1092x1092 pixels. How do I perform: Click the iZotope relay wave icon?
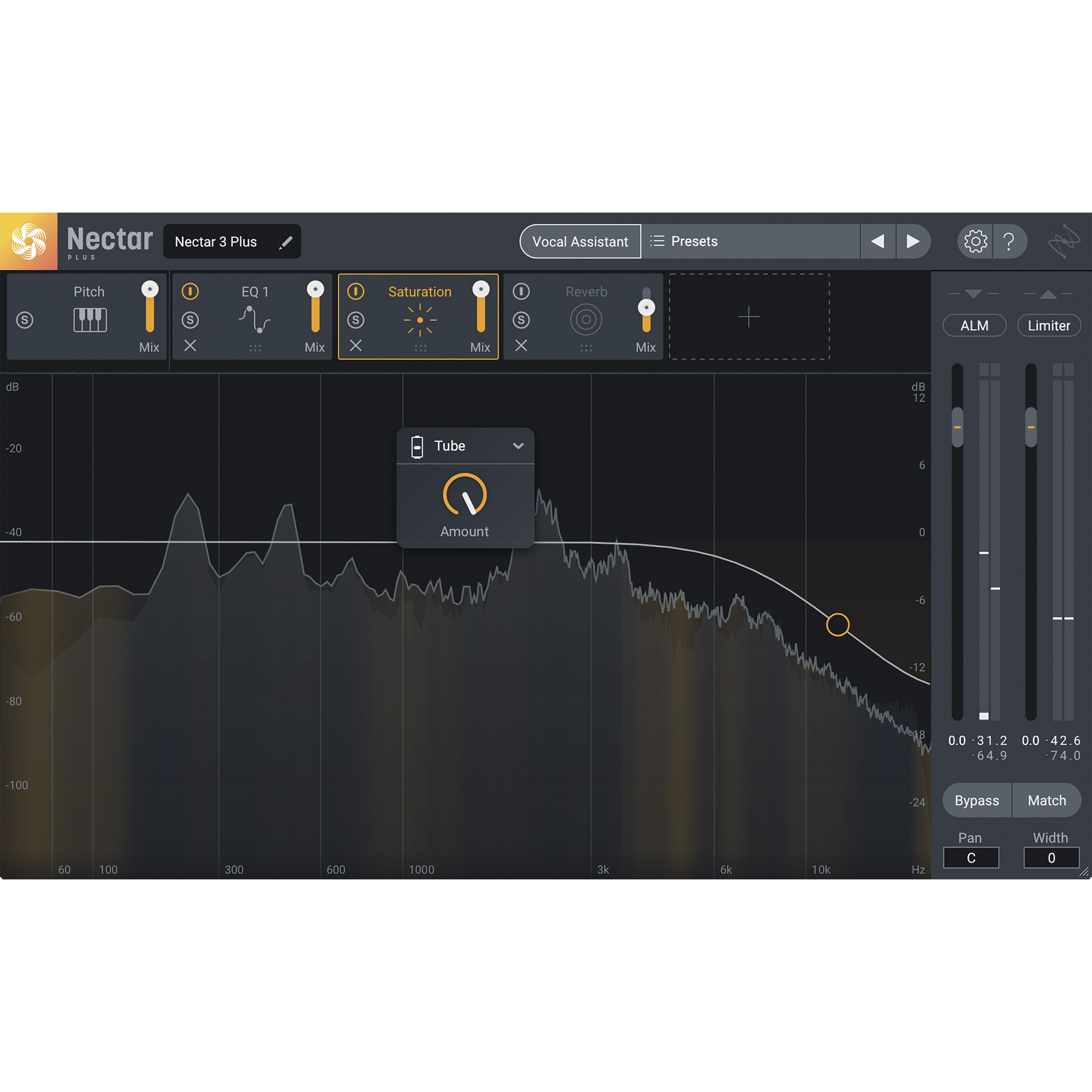1064,241
